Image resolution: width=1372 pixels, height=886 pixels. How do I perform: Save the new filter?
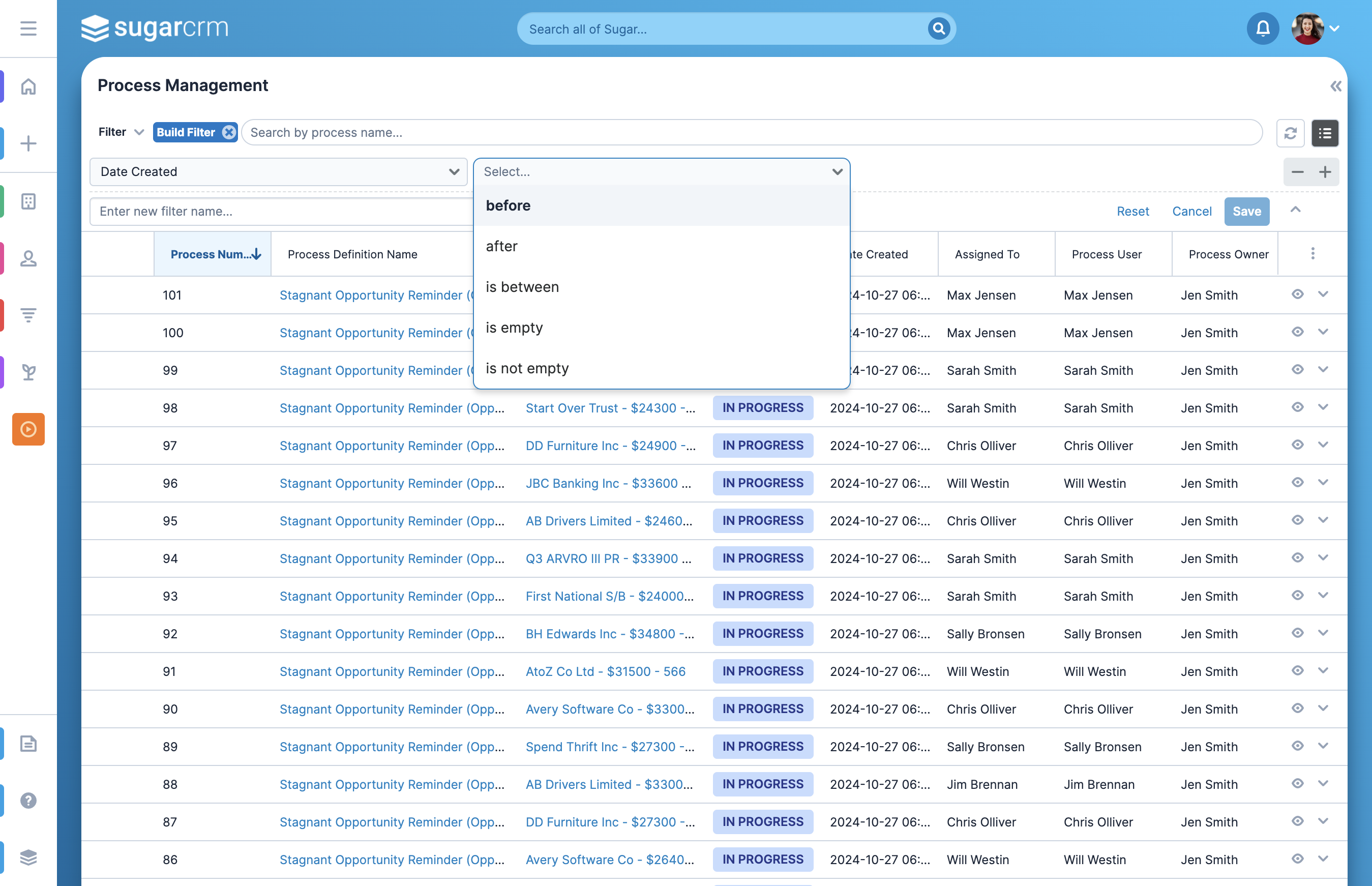tap(1246, 212)
